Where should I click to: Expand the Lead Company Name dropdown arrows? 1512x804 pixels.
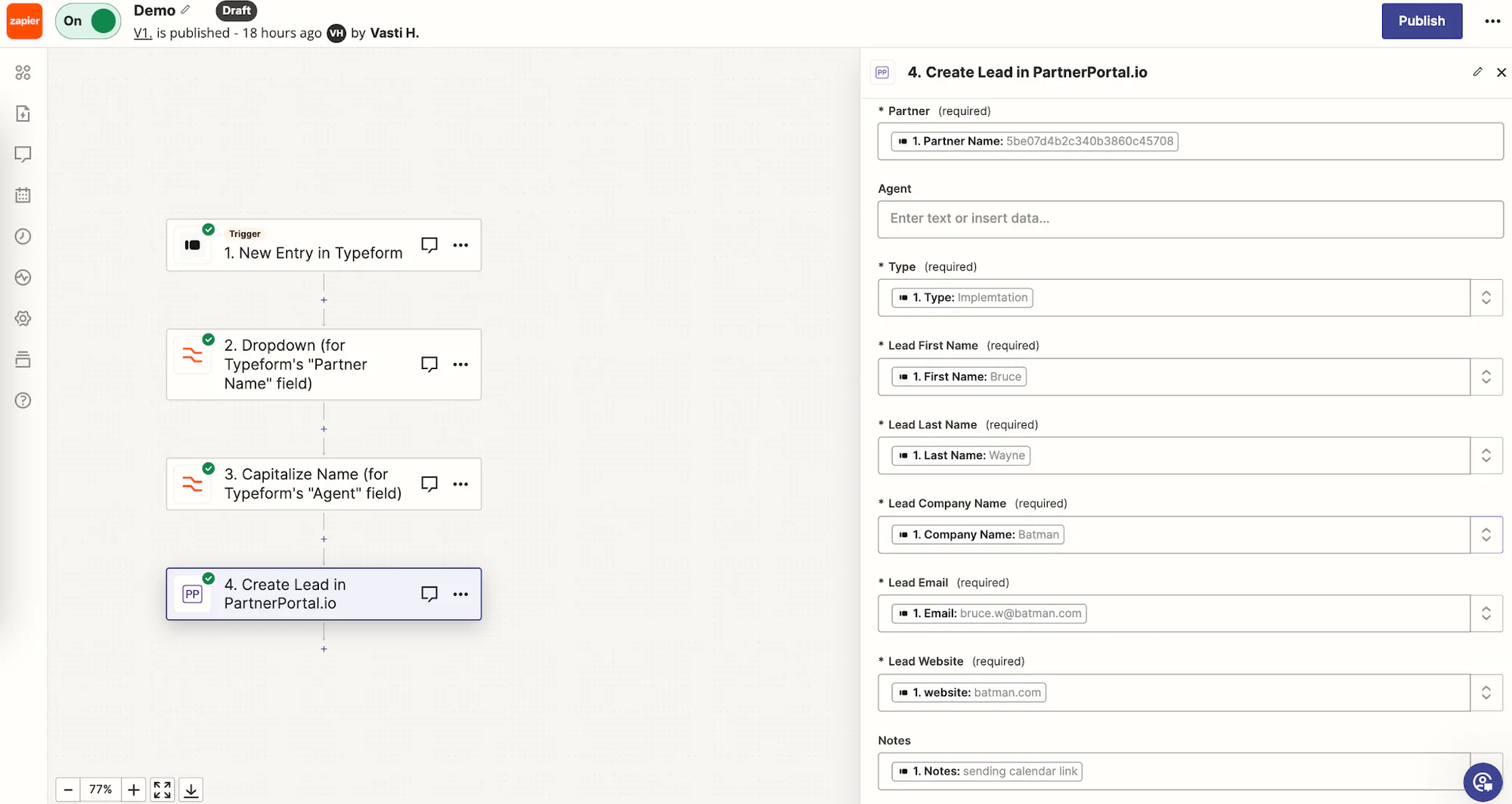(x=1486, y=535)
